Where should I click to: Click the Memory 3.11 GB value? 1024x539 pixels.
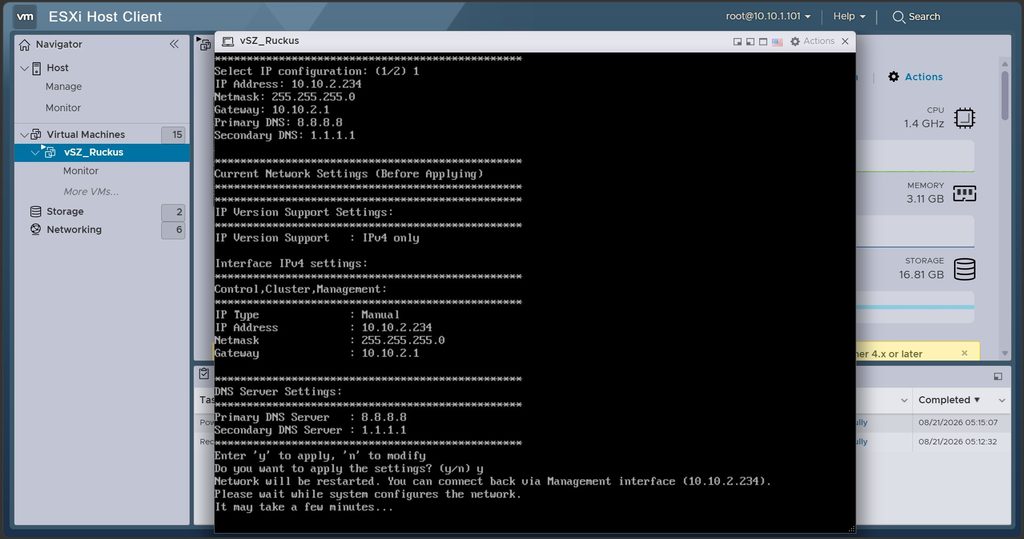[x=925, y=199]
